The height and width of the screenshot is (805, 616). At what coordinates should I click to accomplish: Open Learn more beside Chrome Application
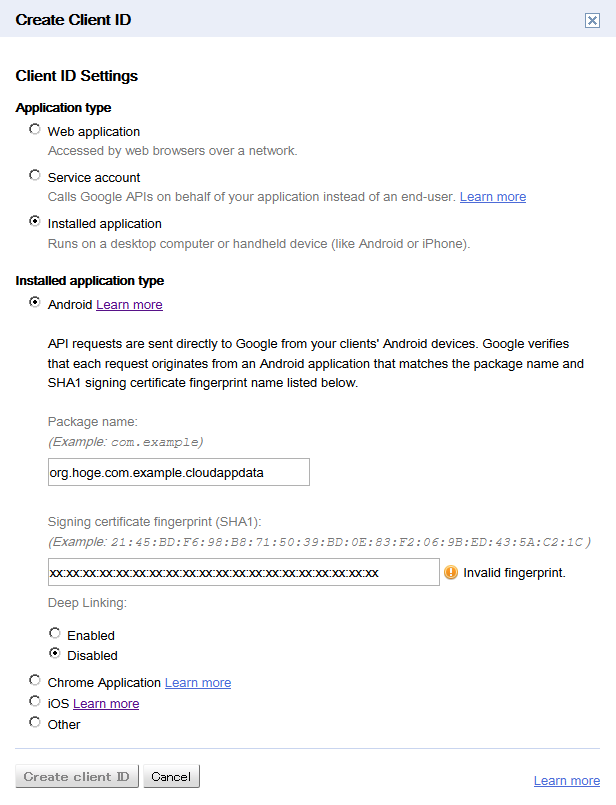[197, 681]
